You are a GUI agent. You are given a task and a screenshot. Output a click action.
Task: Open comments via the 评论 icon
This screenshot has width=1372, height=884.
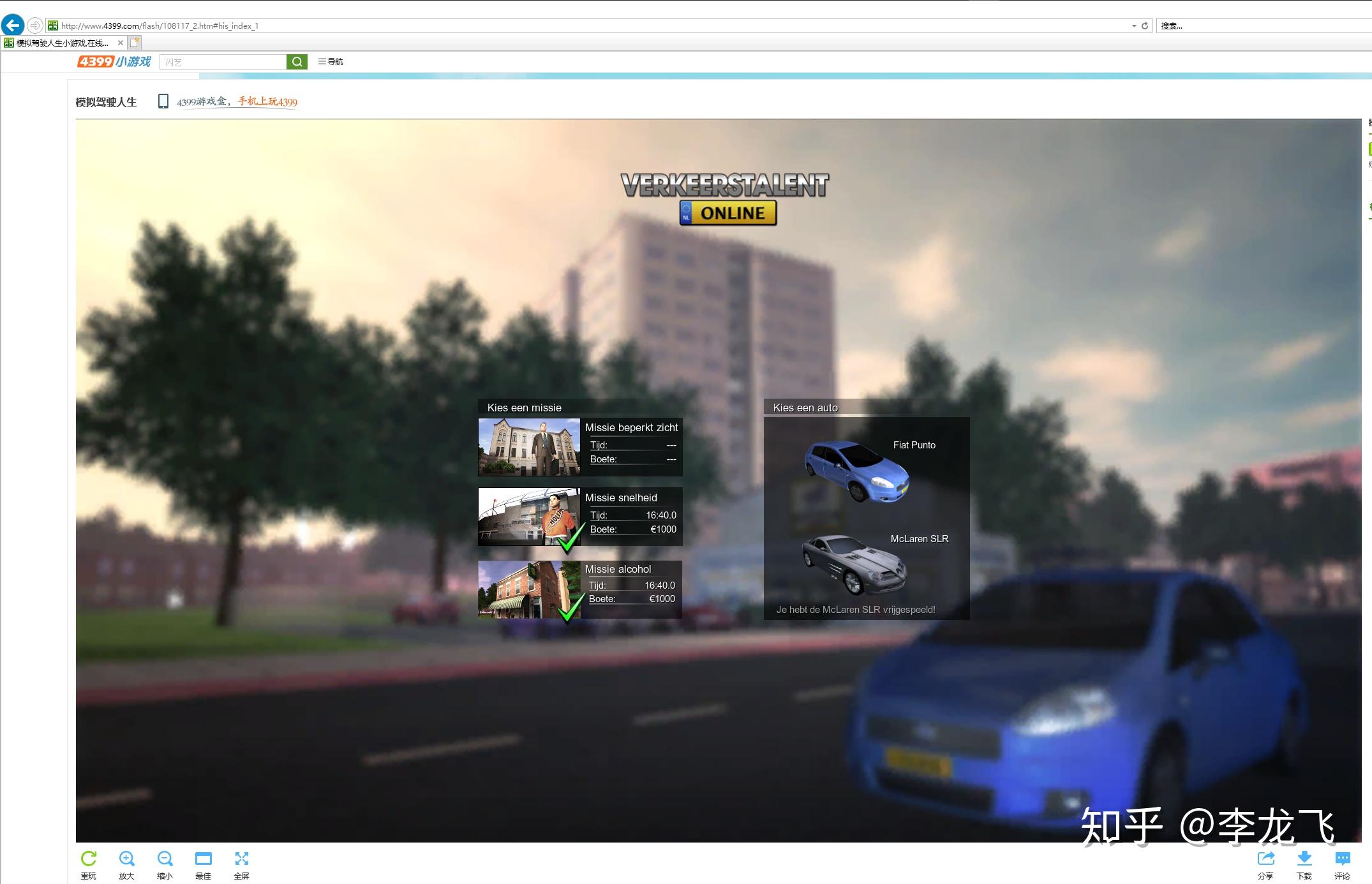(x=1342, y=858)
